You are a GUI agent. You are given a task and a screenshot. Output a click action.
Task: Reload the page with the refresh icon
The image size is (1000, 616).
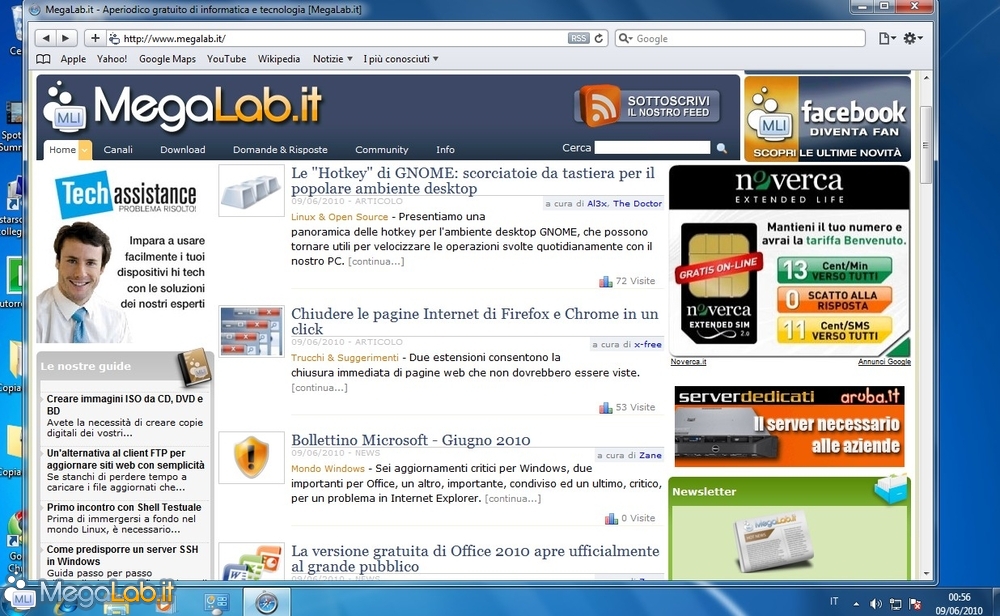(599, 38)
